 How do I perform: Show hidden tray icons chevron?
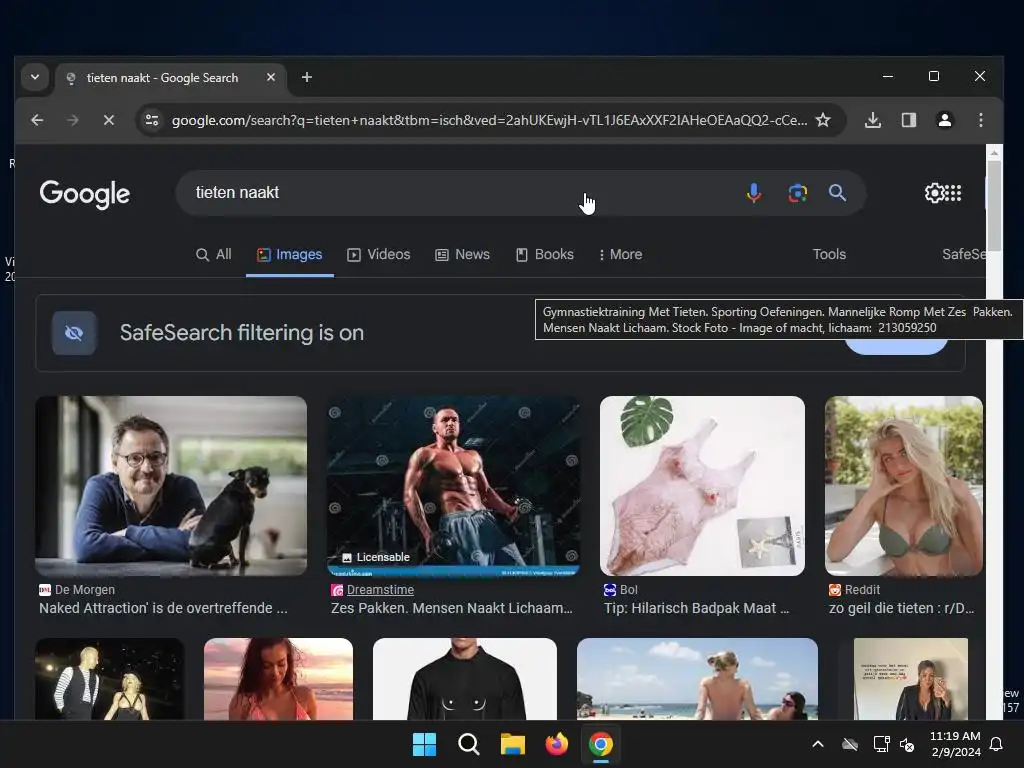click(x=818, y=744)
